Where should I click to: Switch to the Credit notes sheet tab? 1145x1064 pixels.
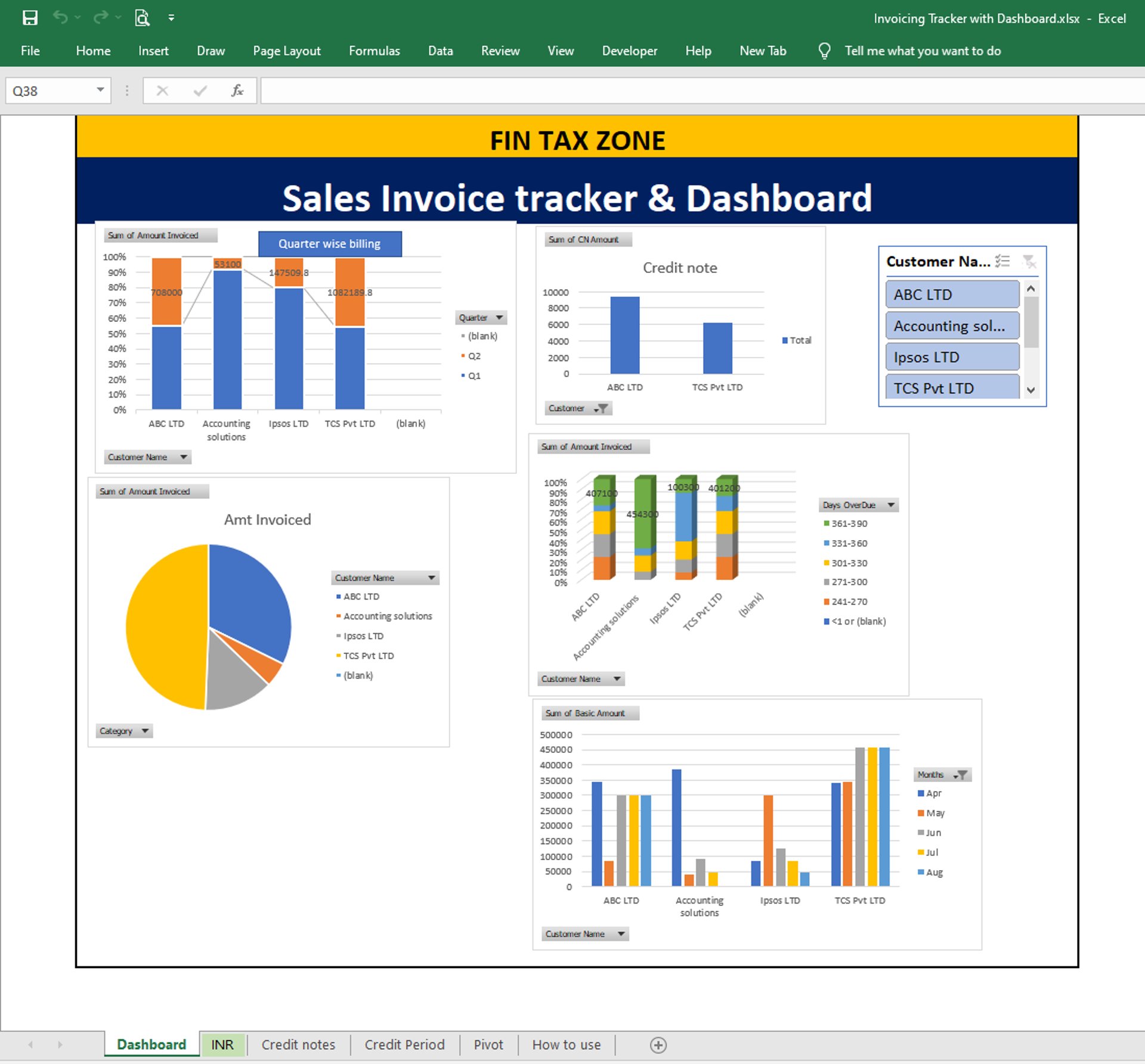[x=298, y=1045]
